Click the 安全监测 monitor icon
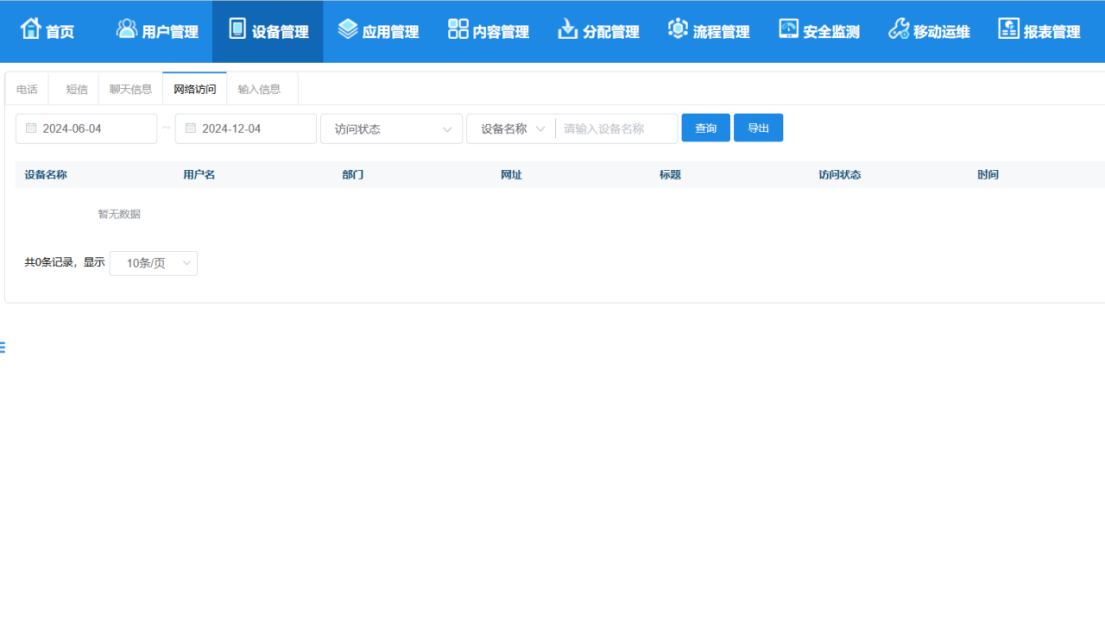The image size is (1105, 634). (788, 29)
